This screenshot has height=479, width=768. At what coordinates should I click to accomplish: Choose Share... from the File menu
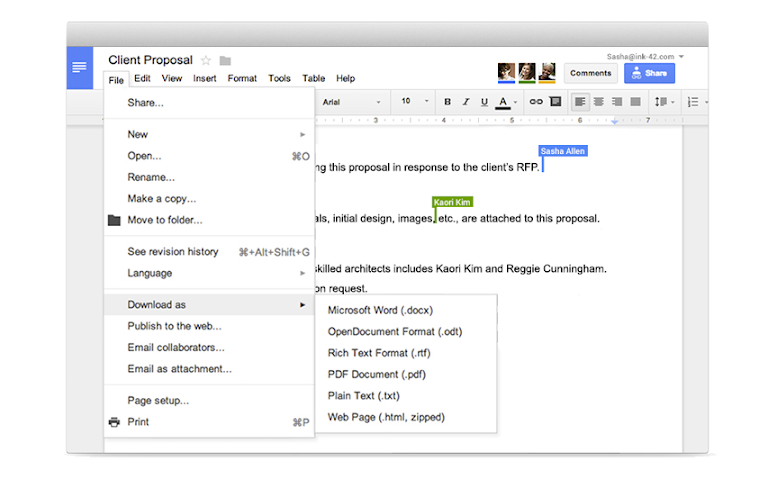[x=209, y=103]
